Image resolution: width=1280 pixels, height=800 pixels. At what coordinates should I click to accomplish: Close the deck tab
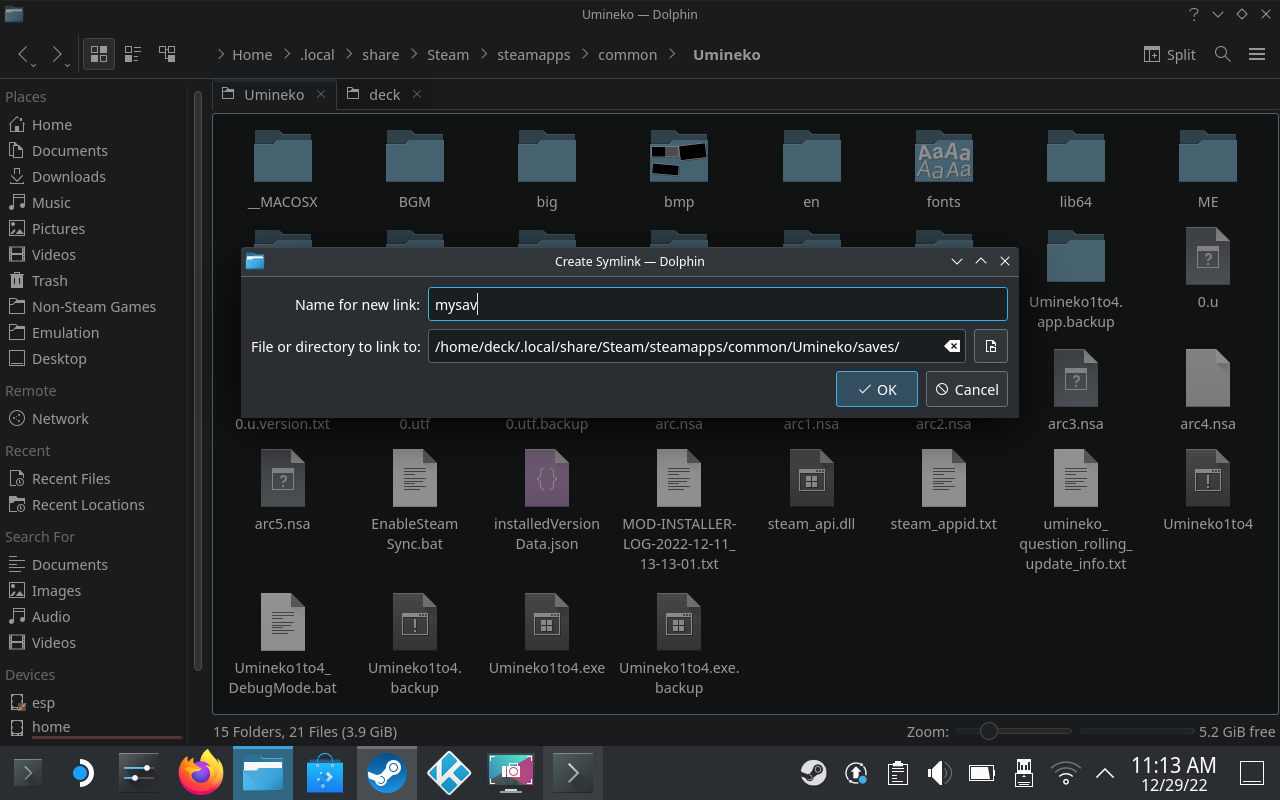click(x=417, y=94)
